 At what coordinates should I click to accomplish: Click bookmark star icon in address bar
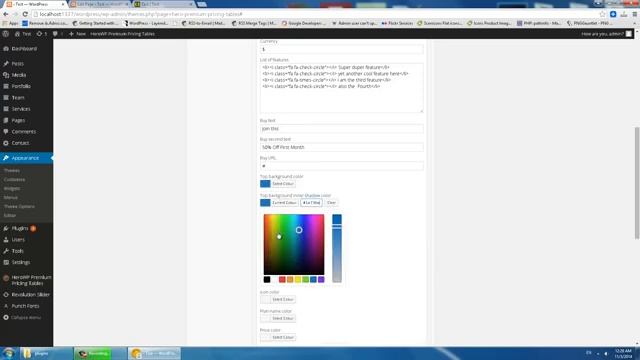[x=602, y=14]
